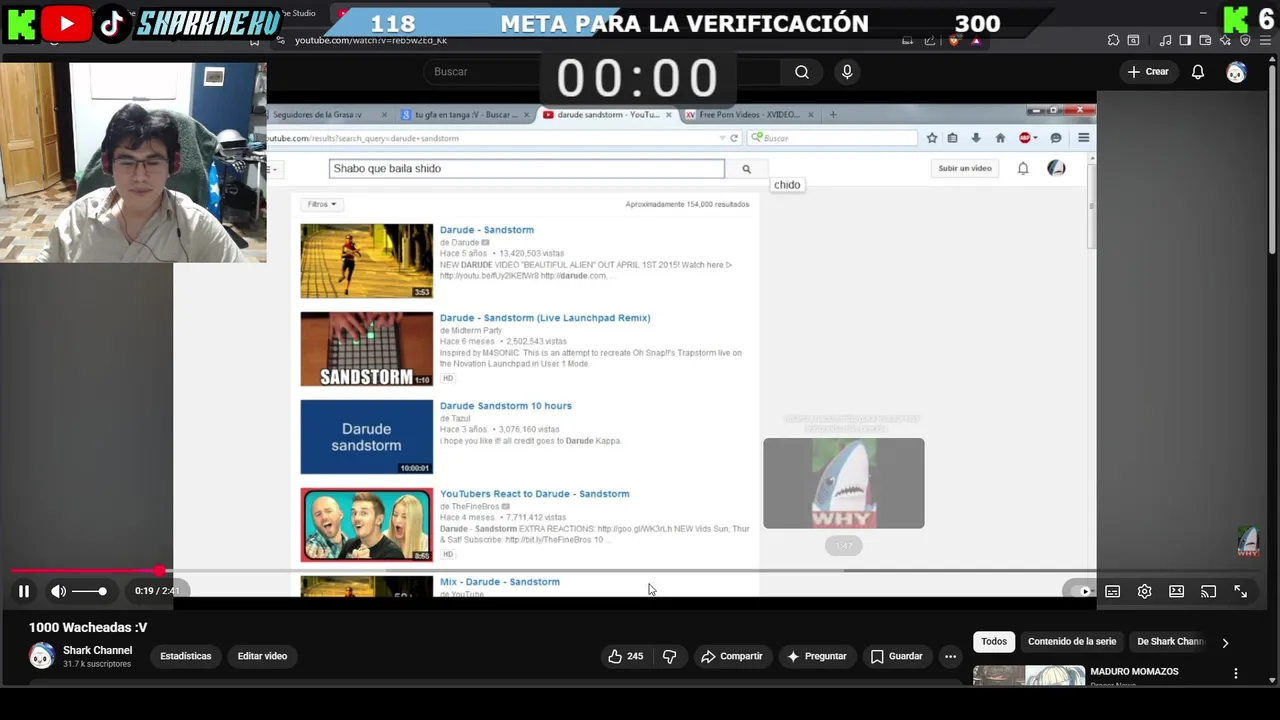The image size is (1280, 720).
Task: Select the De Shark Channel chip
Action: pos(1170,642)
